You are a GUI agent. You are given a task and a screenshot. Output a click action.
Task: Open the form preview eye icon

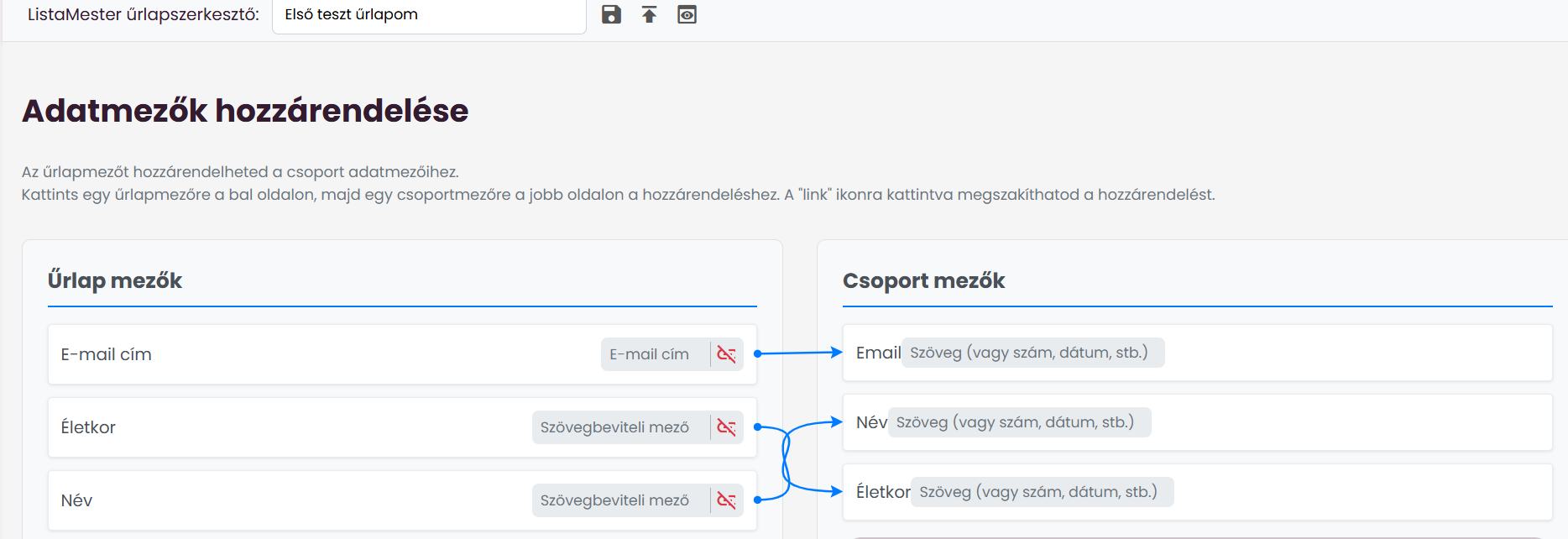point(687,14)
